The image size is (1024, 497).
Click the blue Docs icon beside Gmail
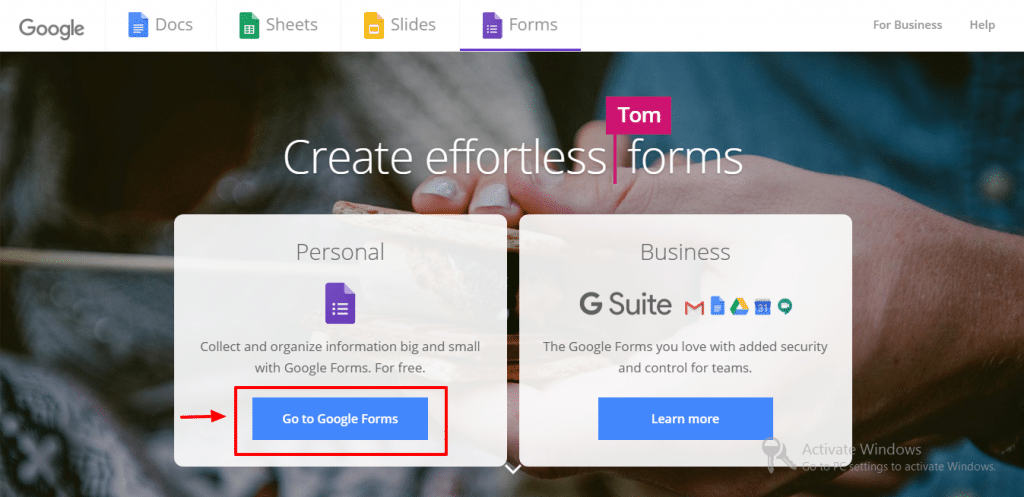[717, 306]
